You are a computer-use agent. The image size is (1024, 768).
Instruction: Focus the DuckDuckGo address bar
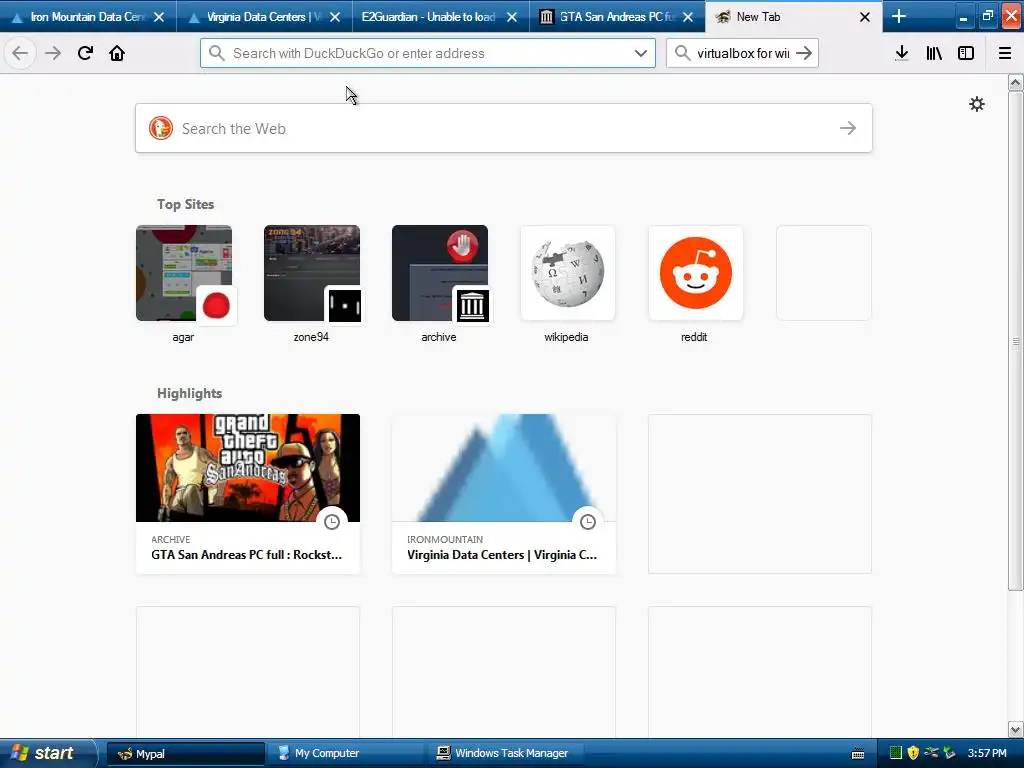pos(428,53)
